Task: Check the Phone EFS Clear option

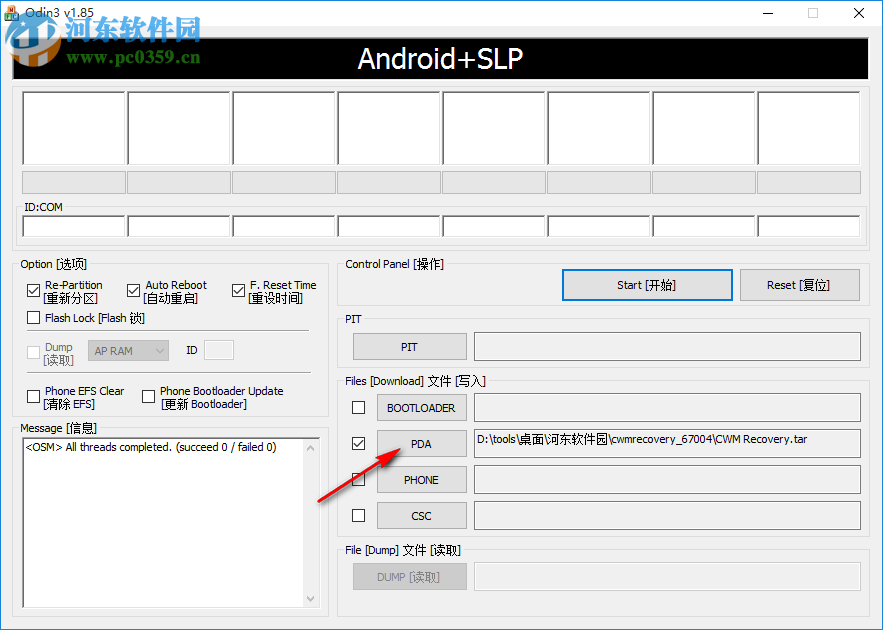Action: (x=33, y=397)
